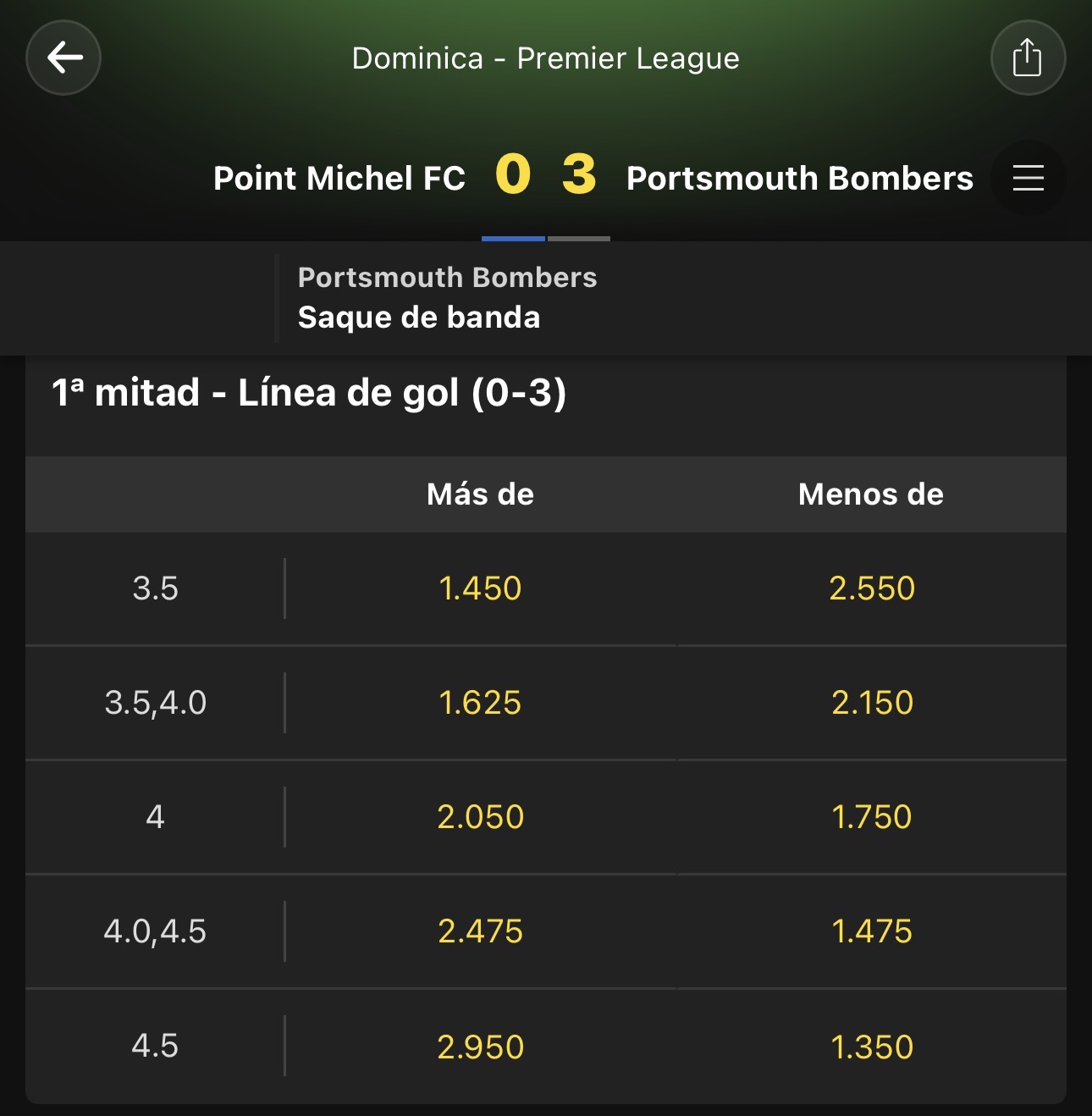Tap the Portsmouth Bombers team name in scoreboard
1092x1116 pixels.
point(800,179)
